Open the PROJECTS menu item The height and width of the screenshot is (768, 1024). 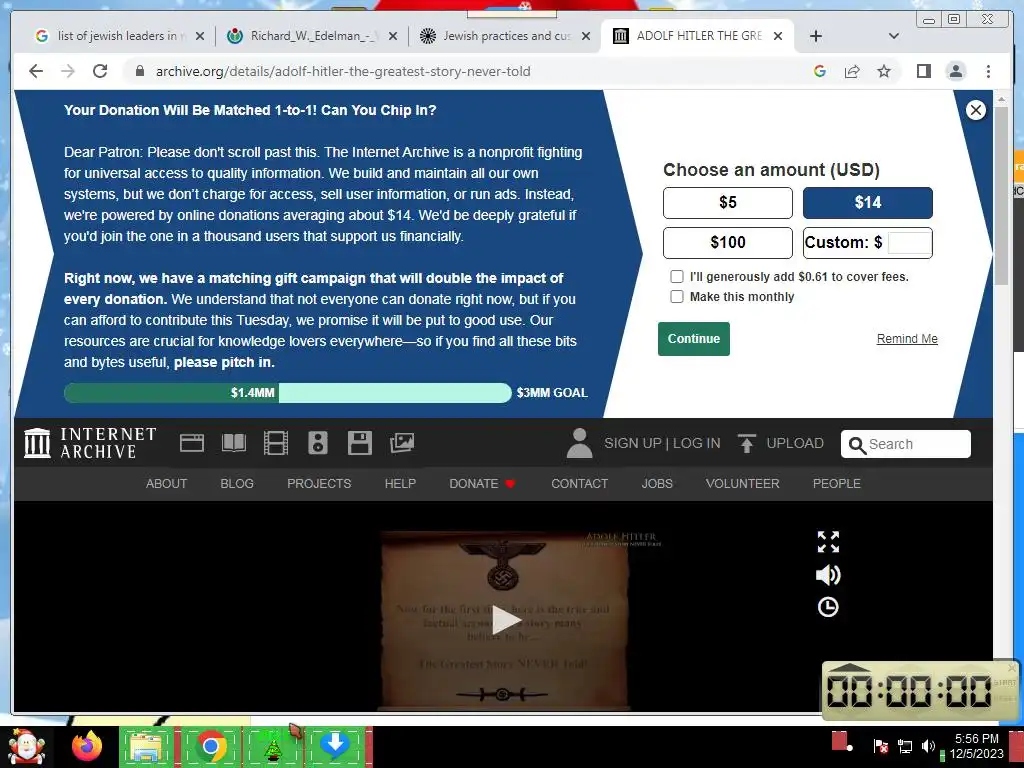tap(319, 484)
